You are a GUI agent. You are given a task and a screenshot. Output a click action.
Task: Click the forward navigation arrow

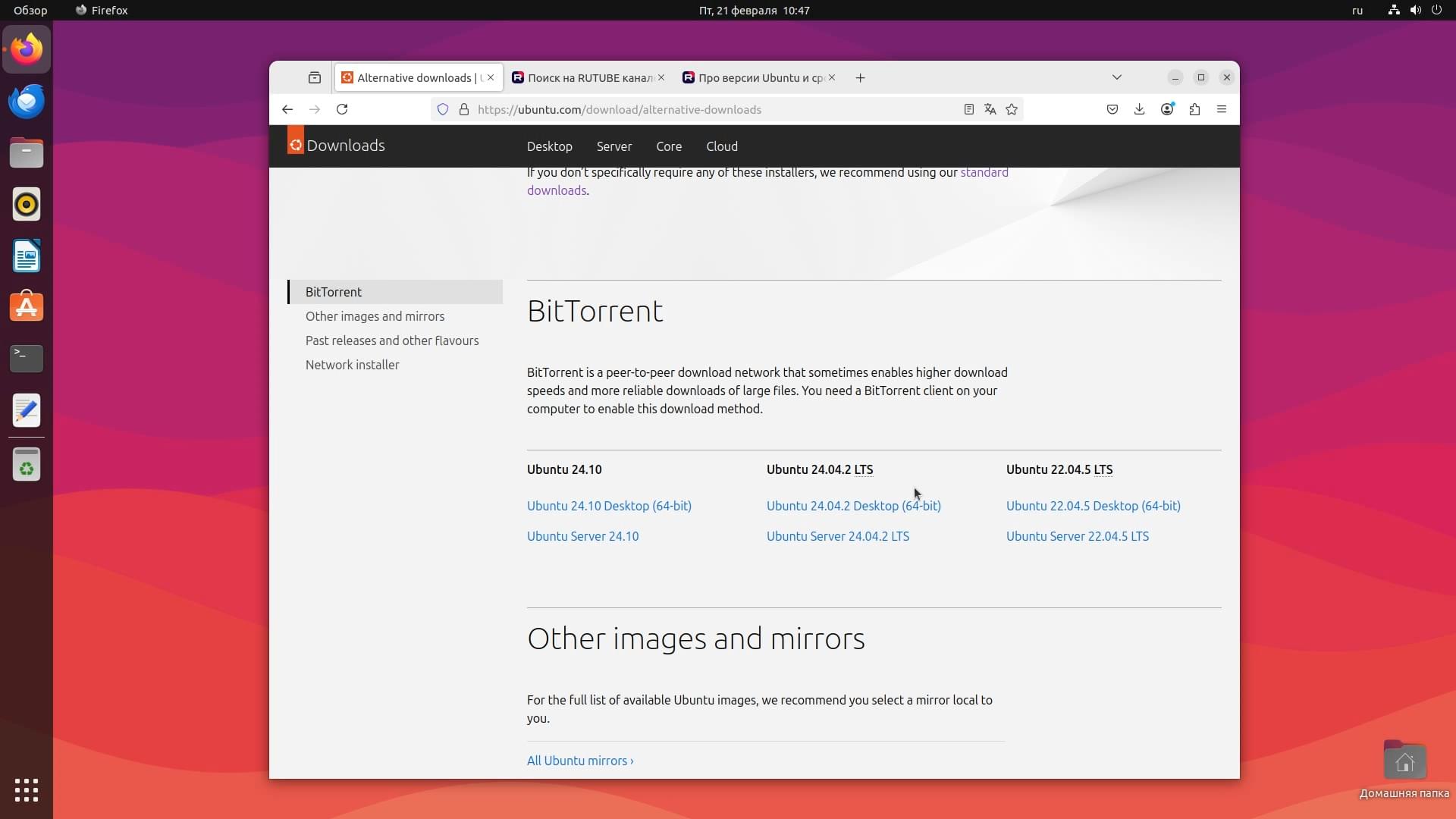[315, 109]
